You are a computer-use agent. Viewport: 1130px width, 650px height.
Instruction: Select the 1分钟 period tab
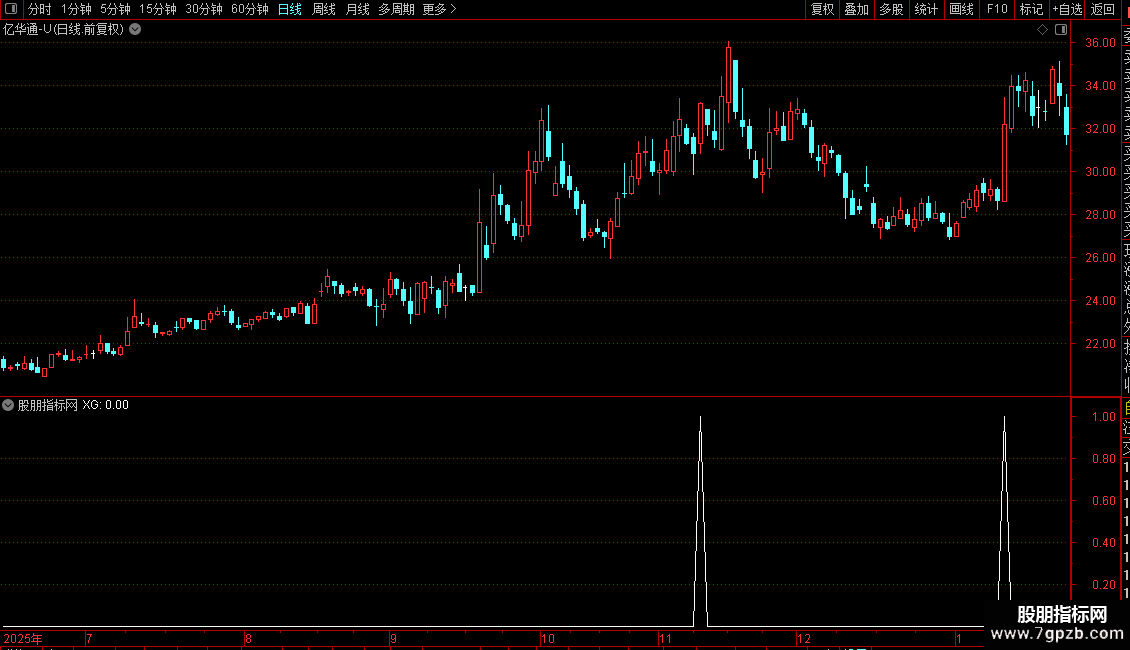(x=76, y=9)
